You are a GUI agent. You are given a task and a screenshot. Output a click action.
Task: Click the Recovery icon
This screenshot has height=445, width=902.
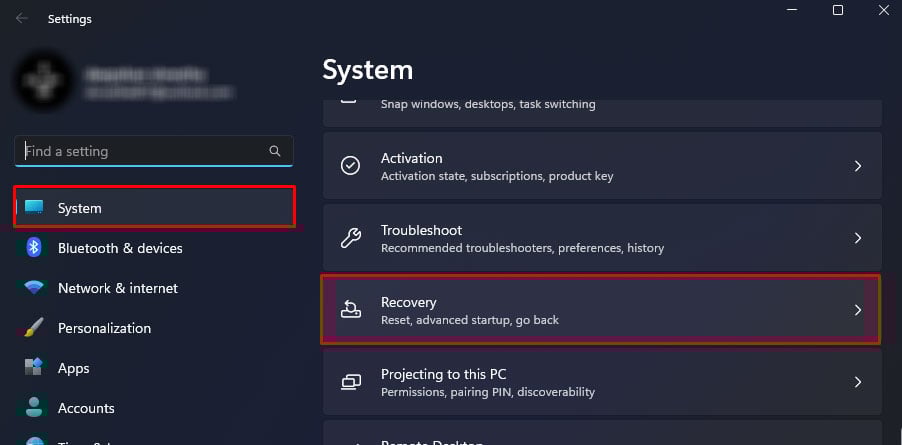tap(350, 310)
